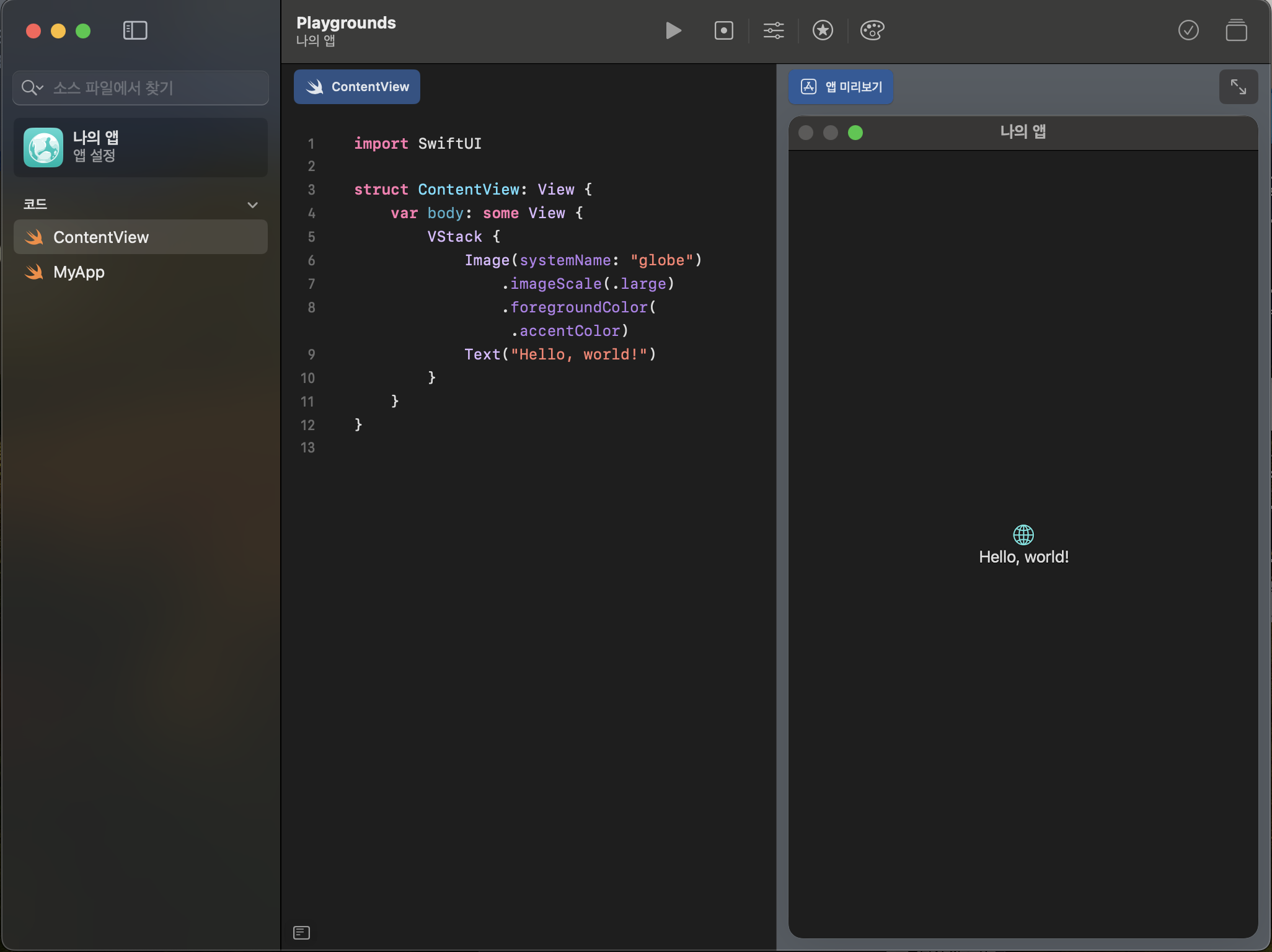
Task: Click the star badge toolbar icon
Action: pos(823,30)
